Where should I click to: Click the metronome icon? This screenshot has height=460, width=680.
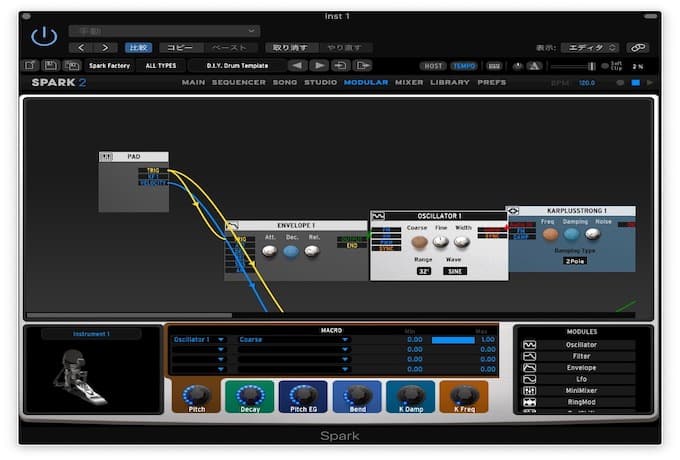click(x=534, y=66)
